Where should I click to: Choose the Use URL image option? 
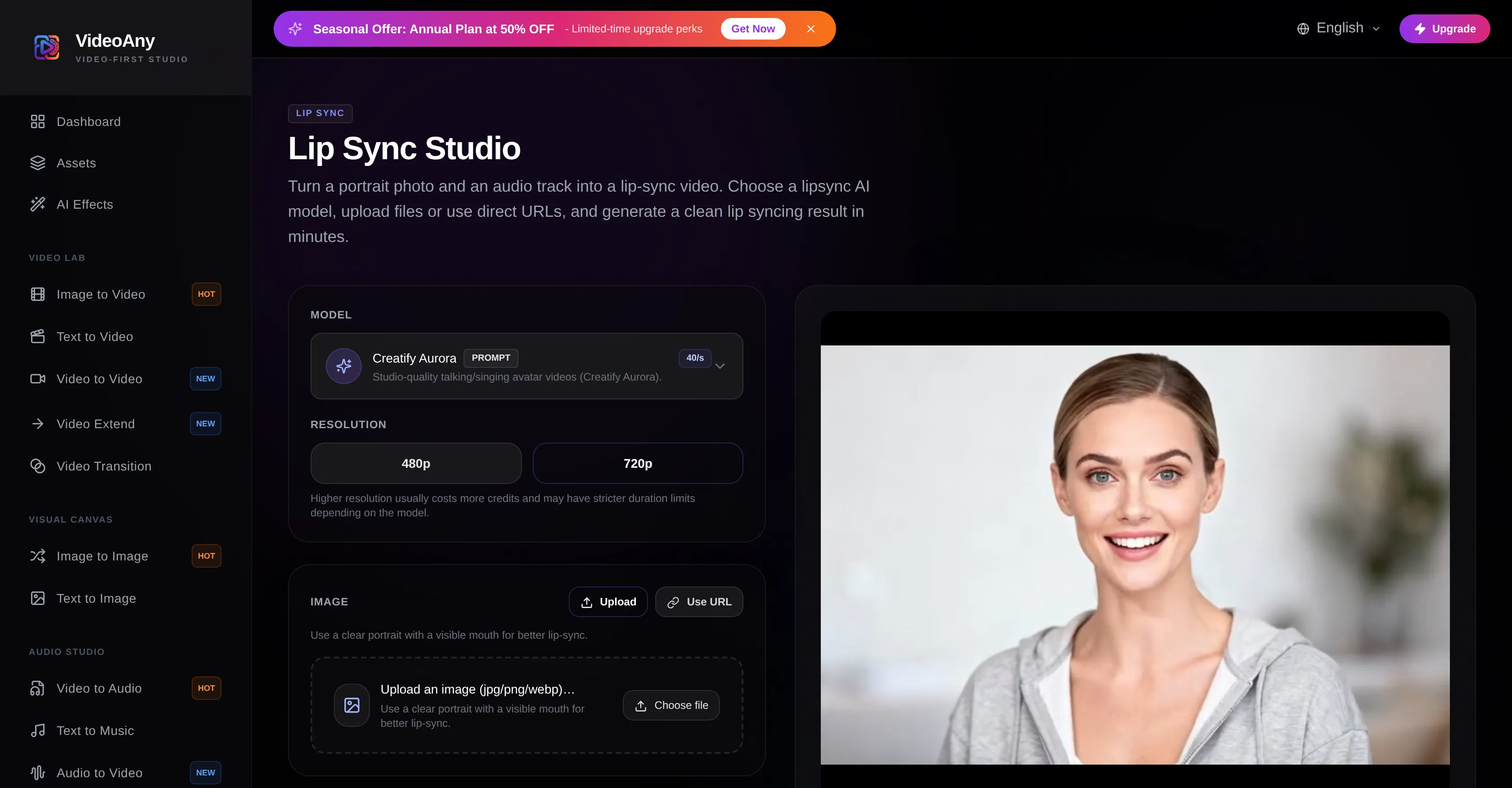click(x=698, y=601)
